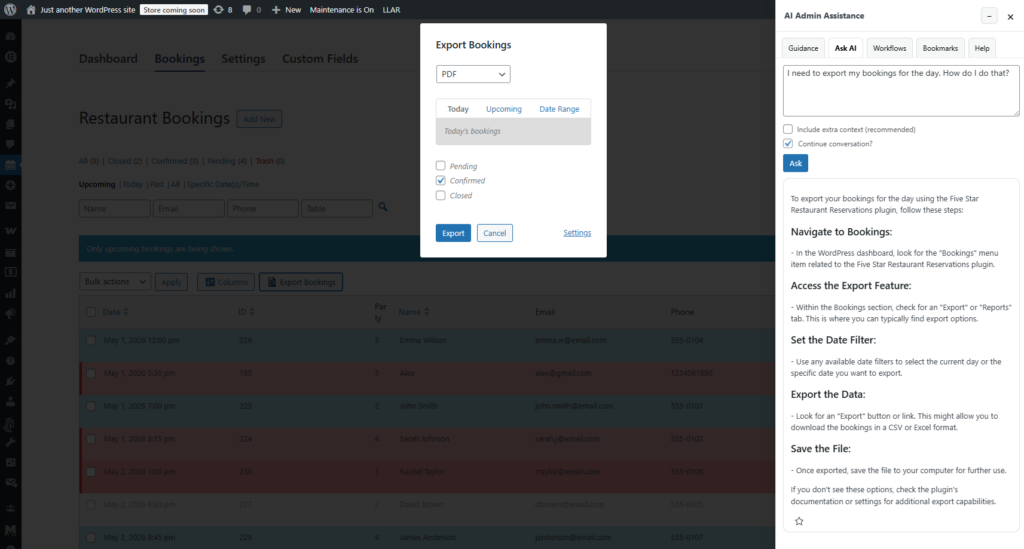Viewport: 1024px width, 549px height.
Task: Open the Tools wrench icon in the sidebar
Action: pyautogui.click(x=10, y=443)
